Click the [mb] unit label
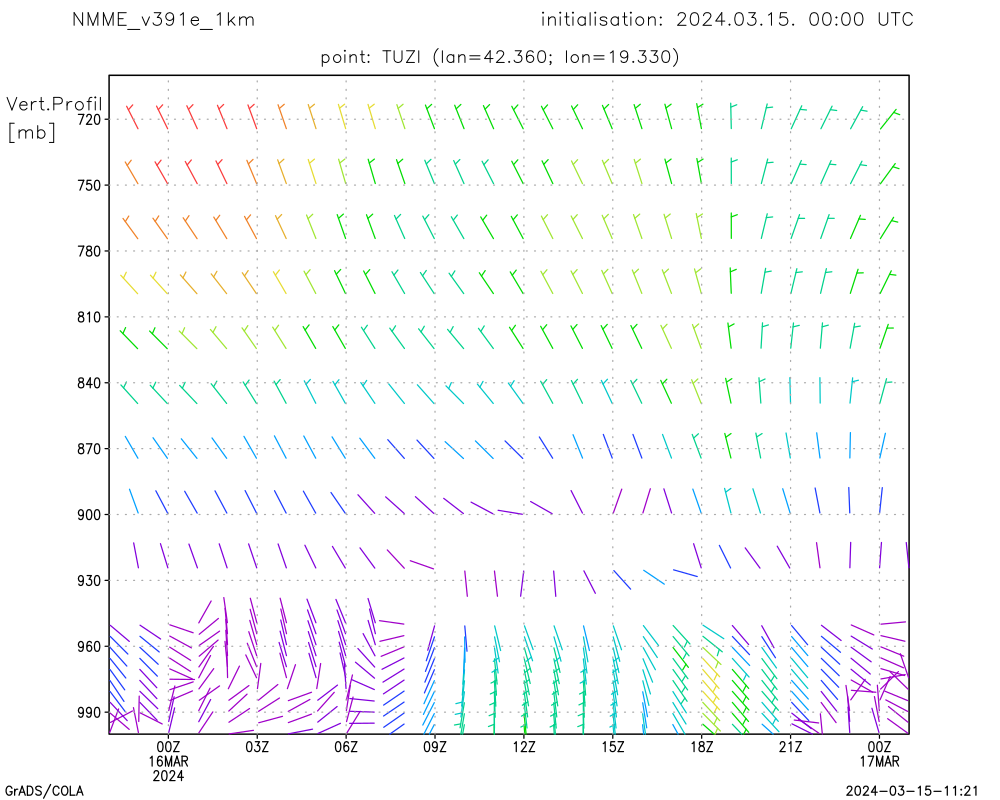The width and height of the screenshot is (1000, 800). (x=32, y=132)
